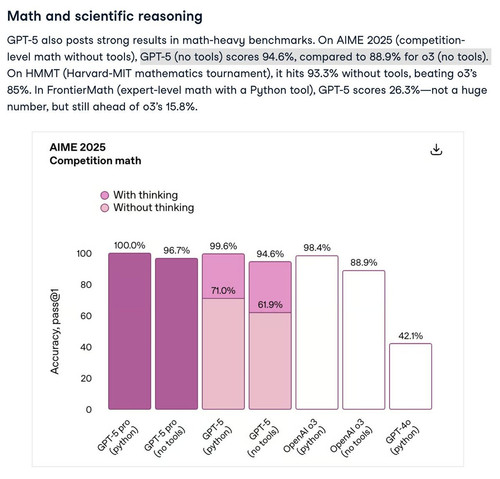Screen dimensions: 500x479
Task: Select the OpenAI o3 (python) bar
Action: 317,333
